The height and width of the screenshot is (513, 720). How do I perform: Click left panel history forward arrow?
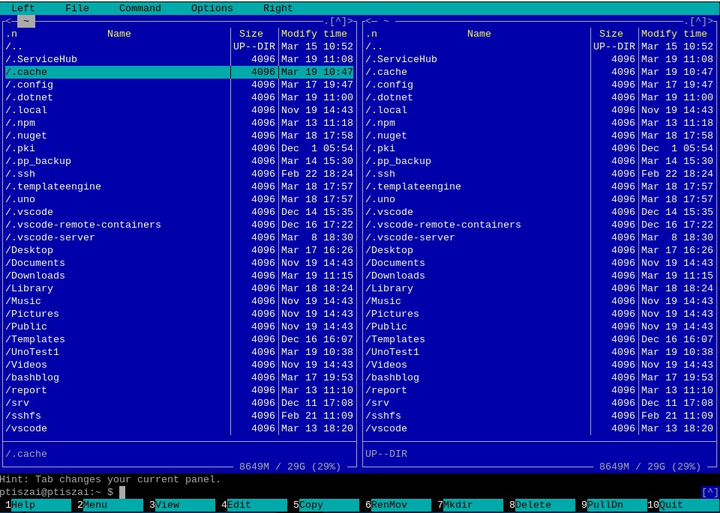(x=351, y=21)
